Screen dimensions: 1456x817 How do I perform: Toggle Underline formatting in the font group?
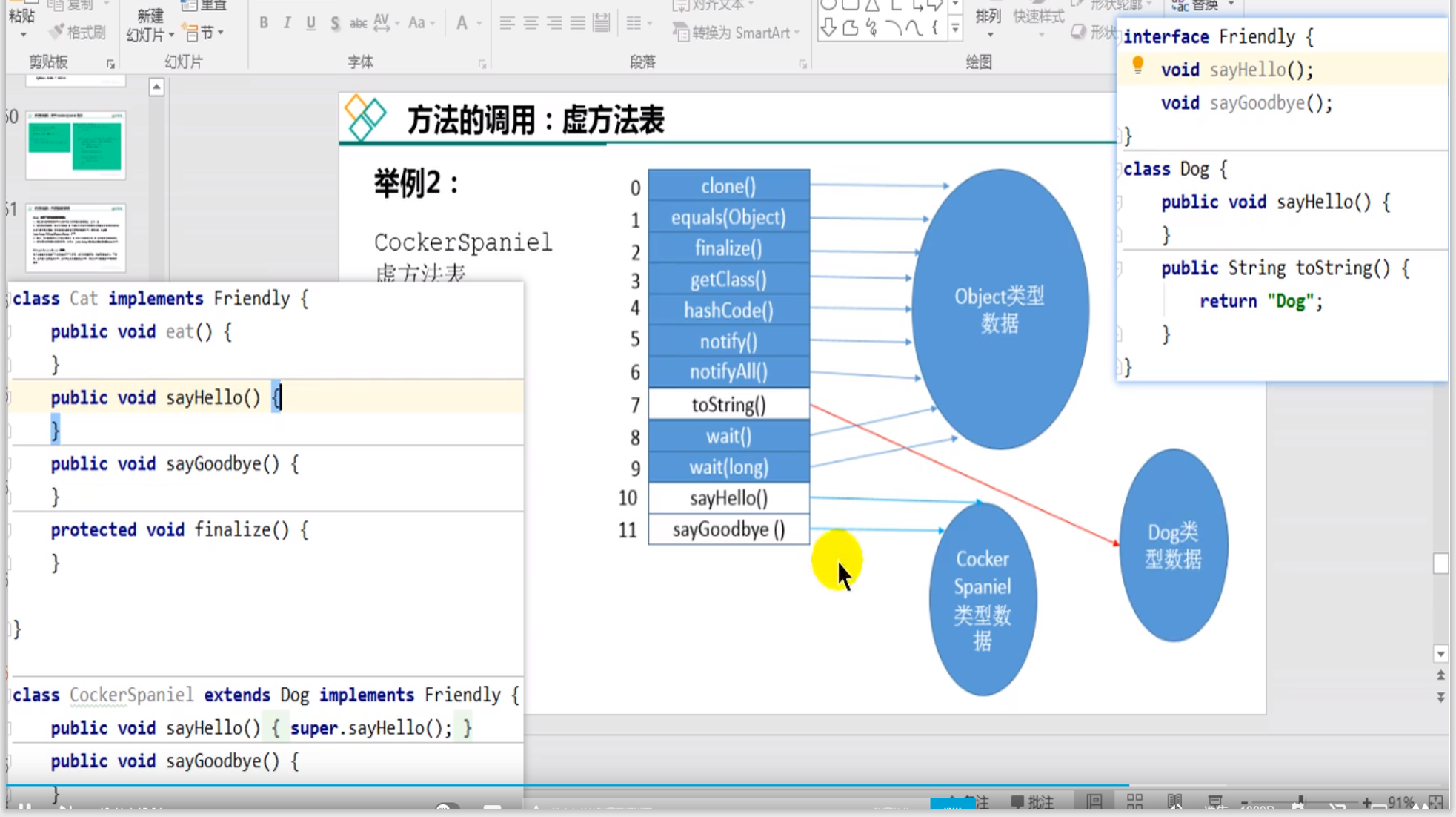(x=310, y=23)
